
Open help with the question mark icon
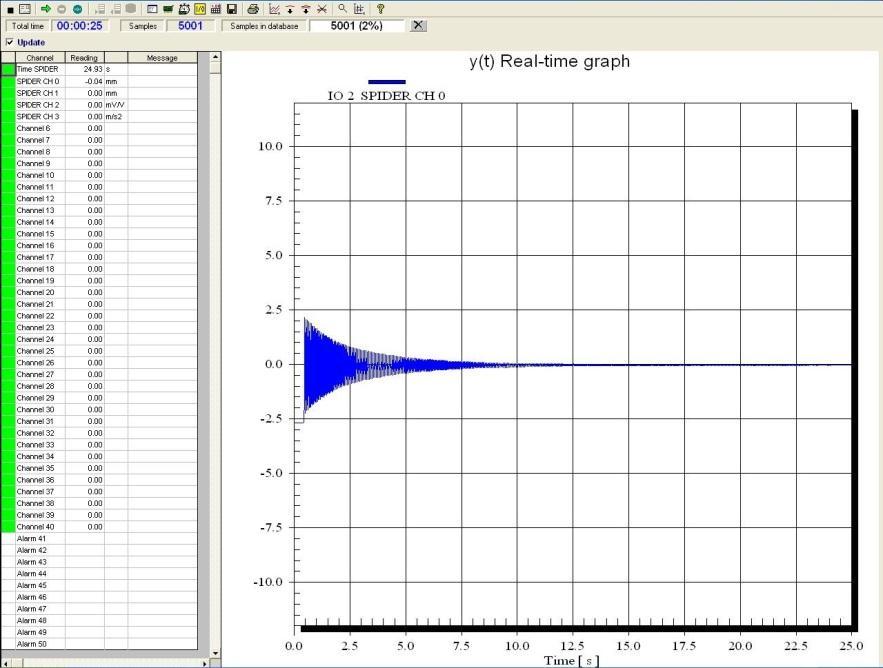coord(381,9)
